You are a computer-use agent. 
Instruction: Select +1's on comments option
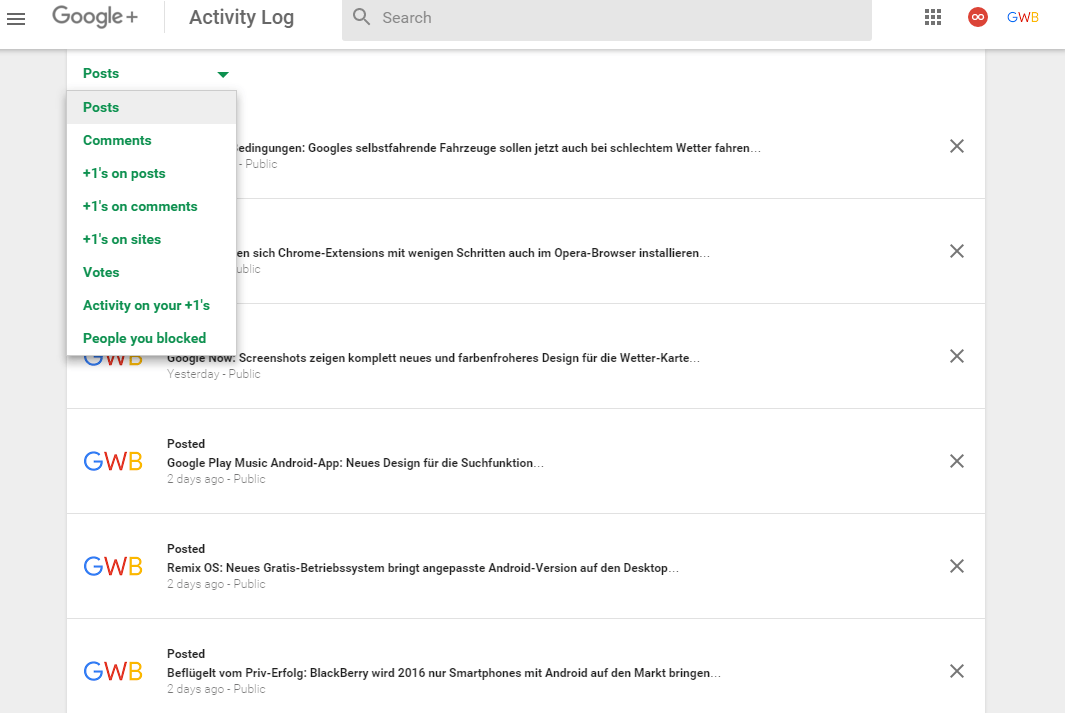(x=140, y=206)
